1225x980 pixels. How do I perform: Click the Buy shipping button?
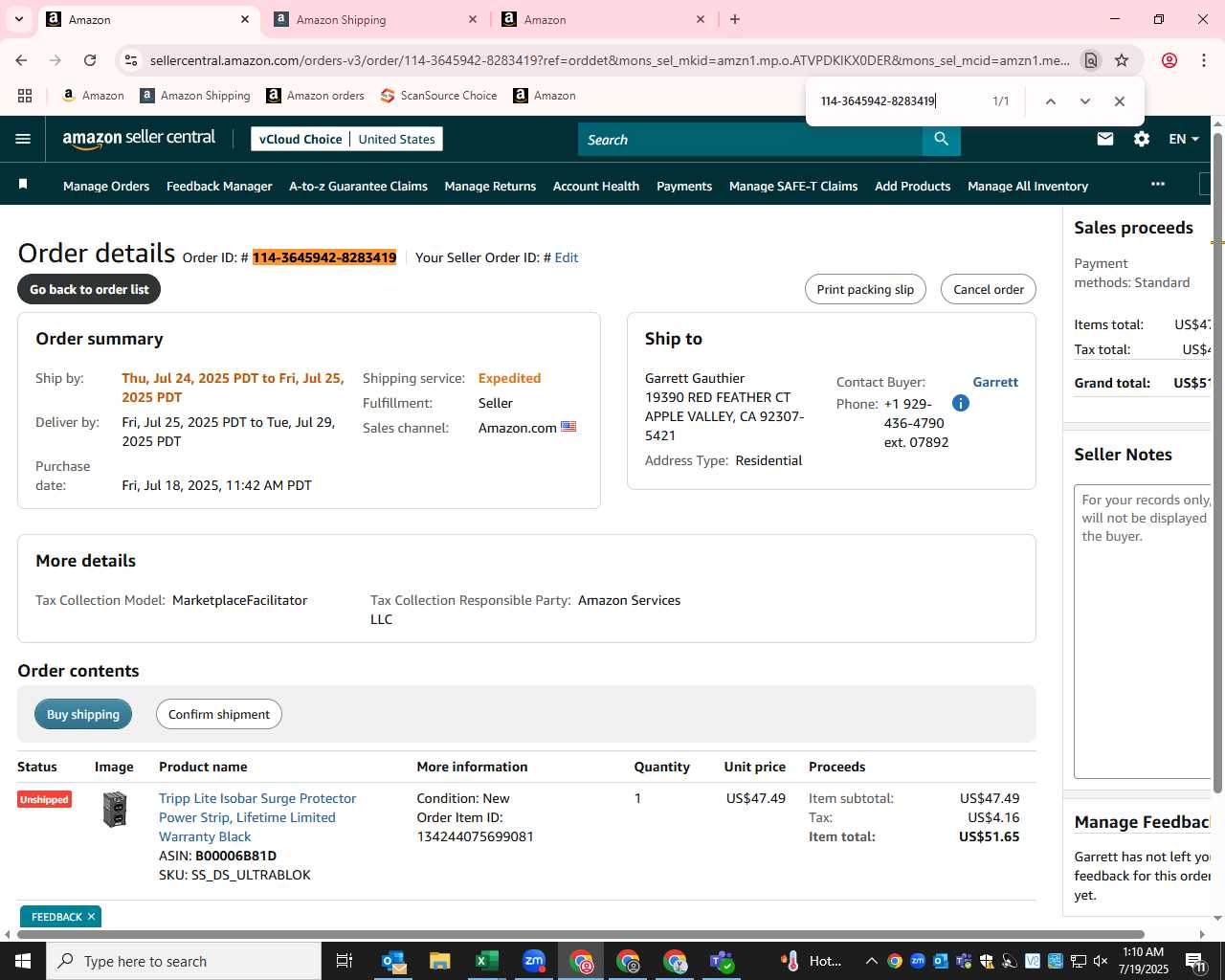(x=83, y=714)
